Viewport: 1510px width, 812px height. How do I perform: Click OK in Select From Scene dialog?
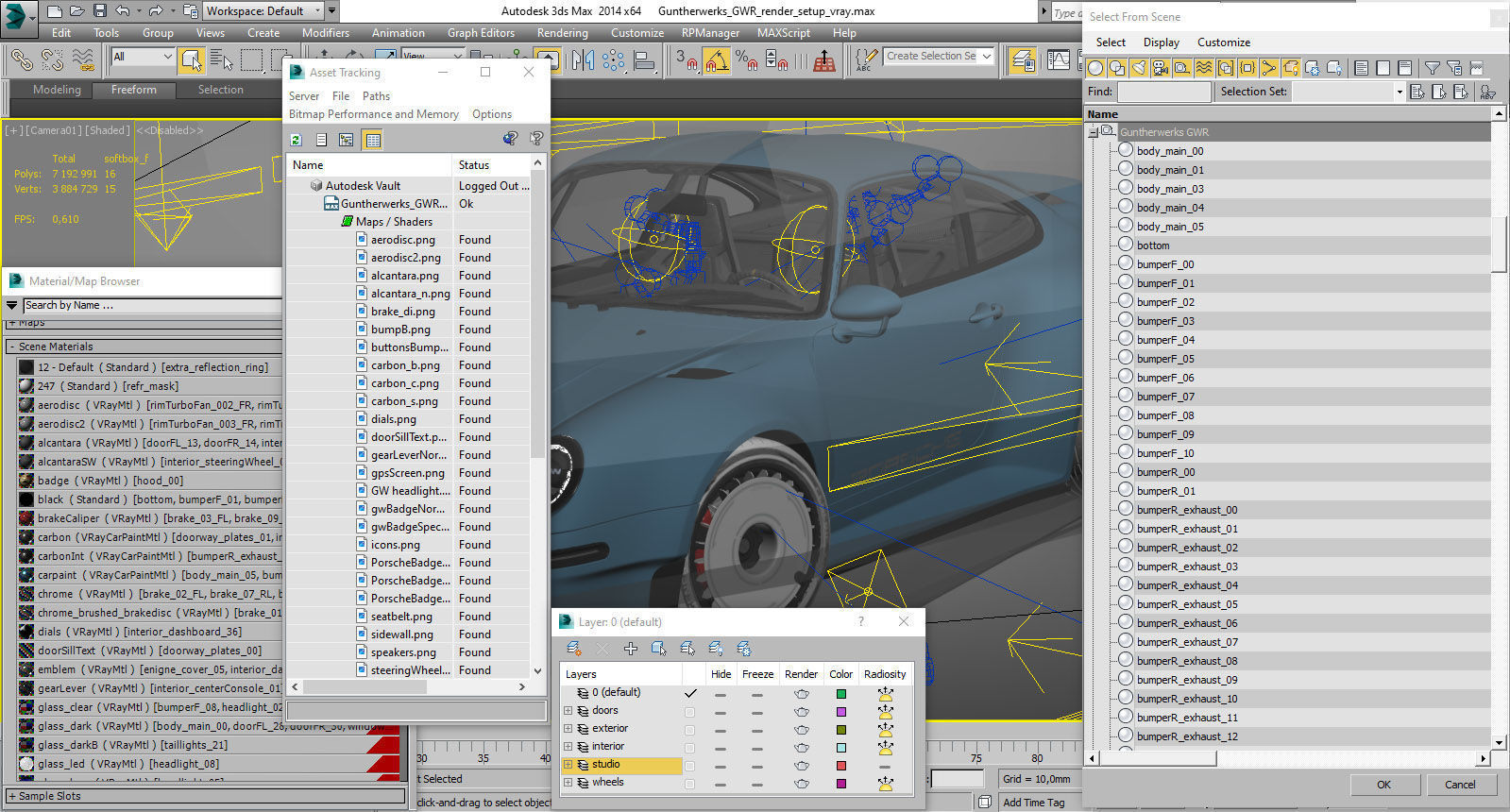point(1383,785)
